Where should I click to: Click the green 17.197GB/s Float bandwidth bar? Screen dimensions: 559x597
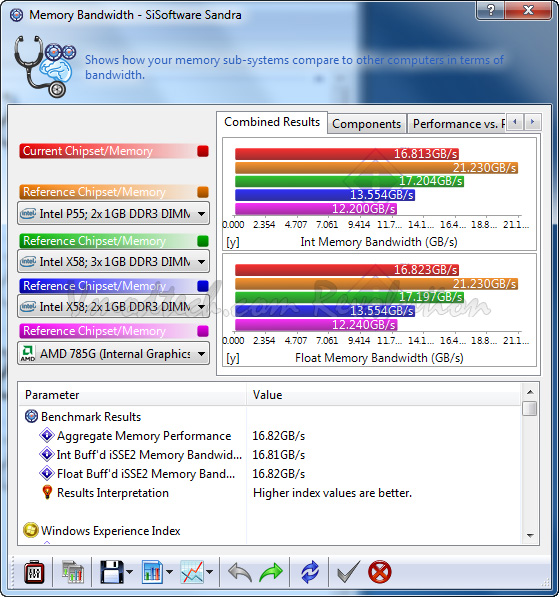349,297
